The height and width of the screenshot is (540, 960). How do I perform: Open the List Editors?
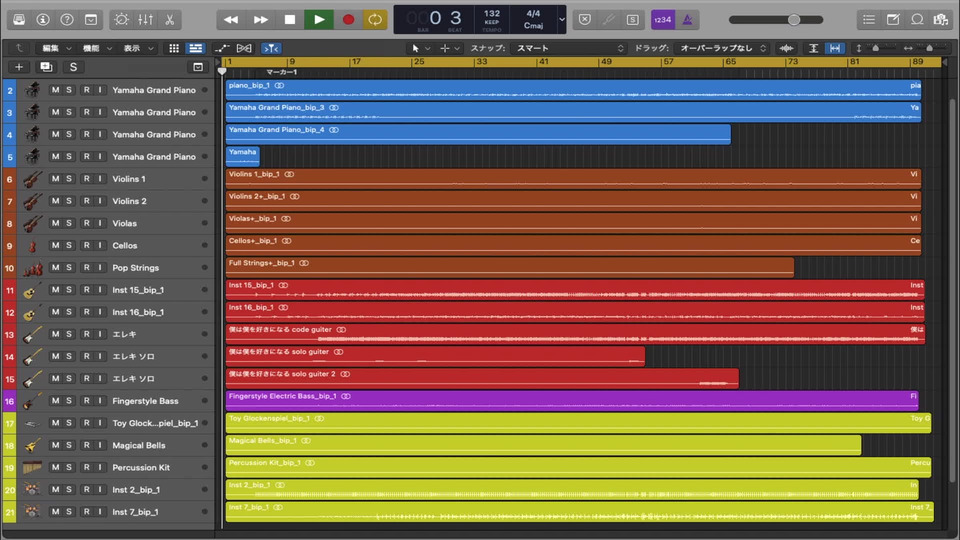point(869,20)
